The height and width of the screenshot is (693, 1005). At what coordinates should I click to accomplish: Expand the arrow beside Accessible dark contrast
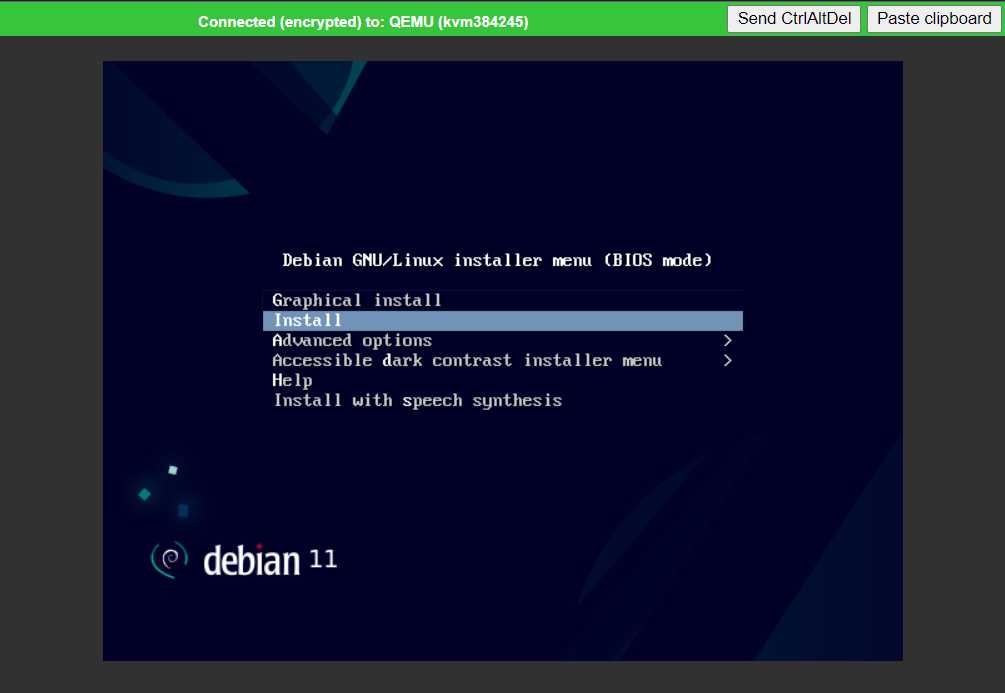727,360
